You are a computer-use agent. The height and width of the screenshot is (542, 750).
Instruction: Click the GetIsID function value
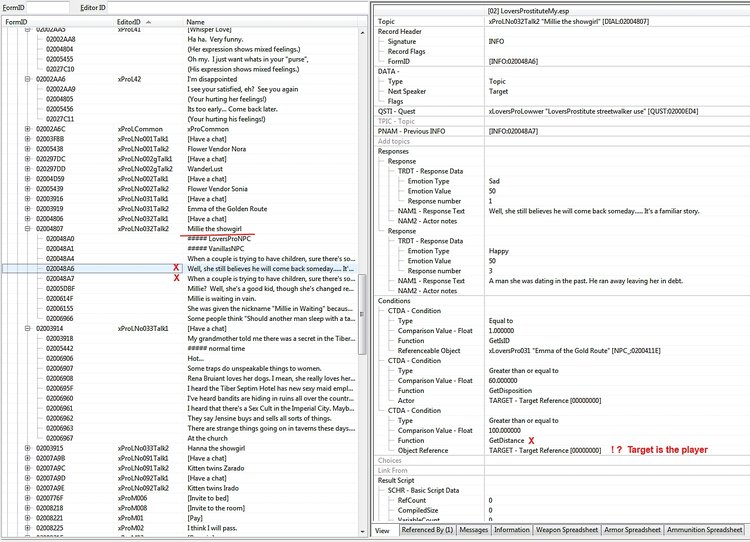pyautogui.click(x=499, y=341)
